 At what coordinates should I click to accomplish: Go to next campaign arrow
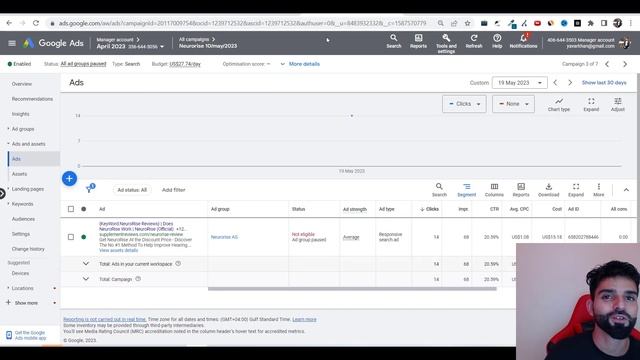(x=625, y=64)
